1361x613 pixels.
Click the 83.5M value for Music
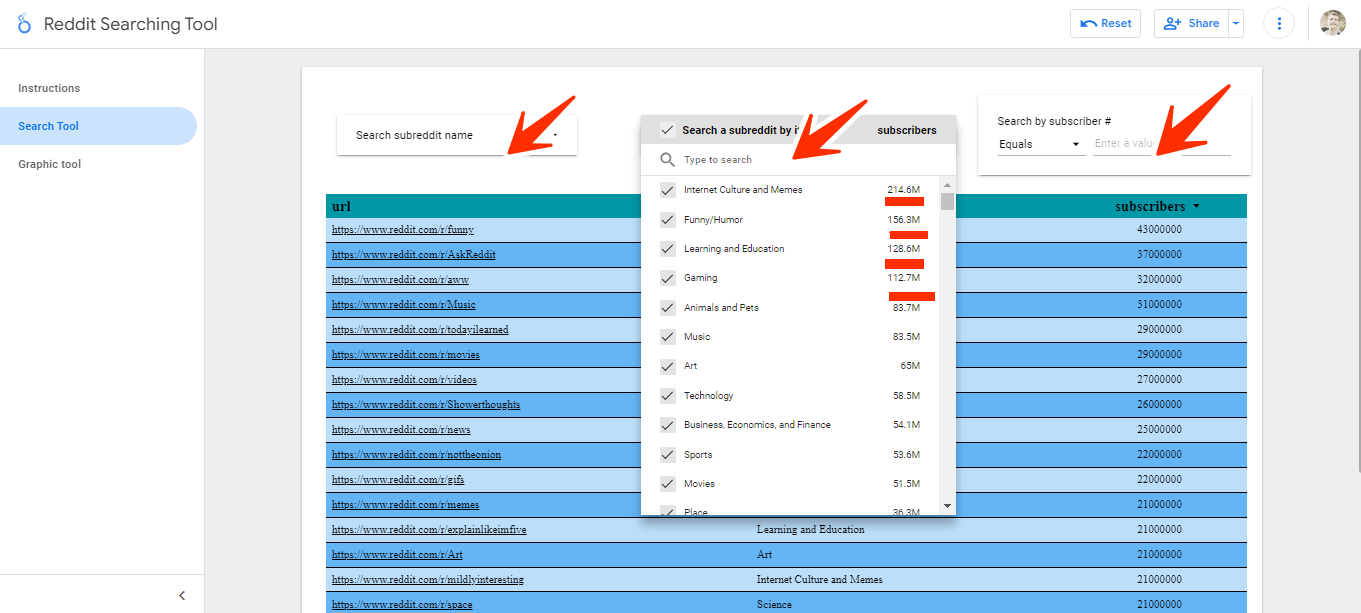[907, 337]
